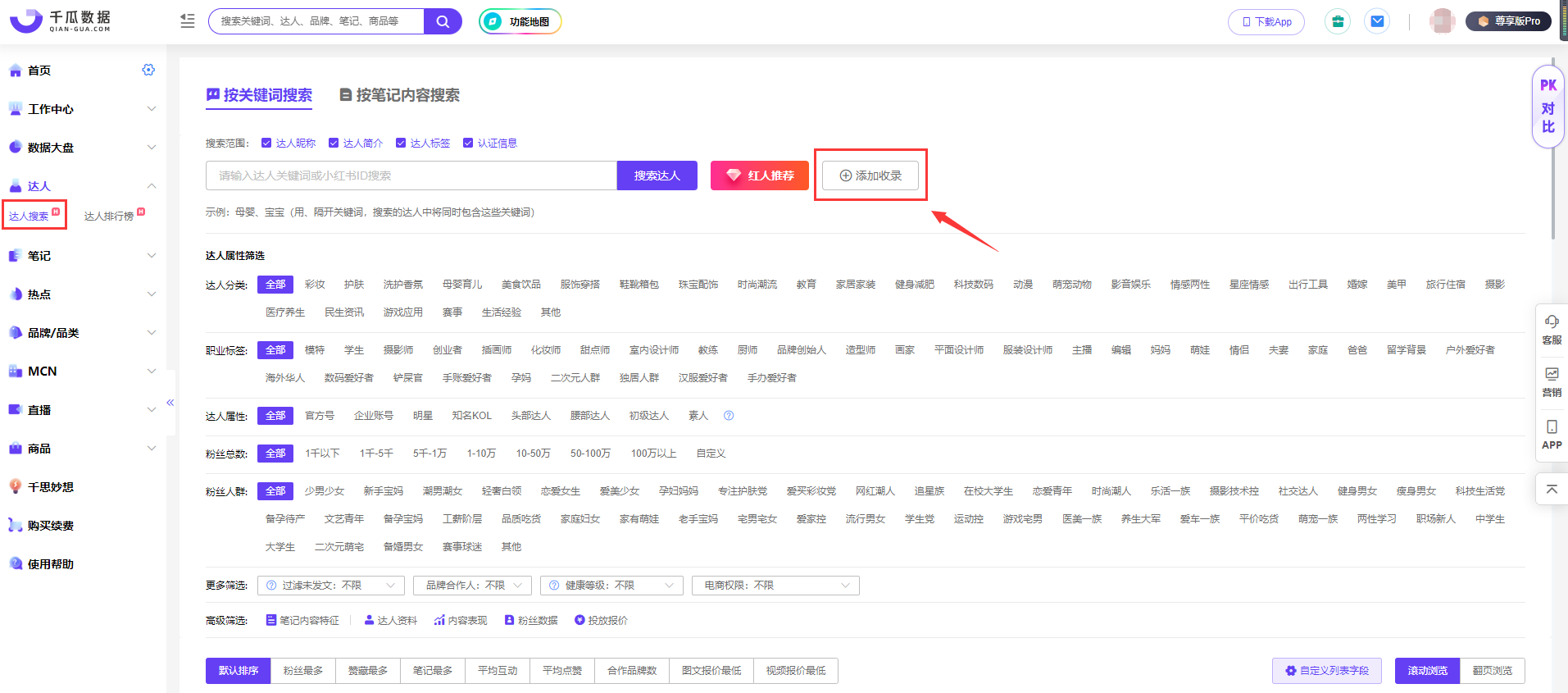Open the mail message icon in header
The width and height of the screenshot is (1568, 693).
click(1377, 21)
